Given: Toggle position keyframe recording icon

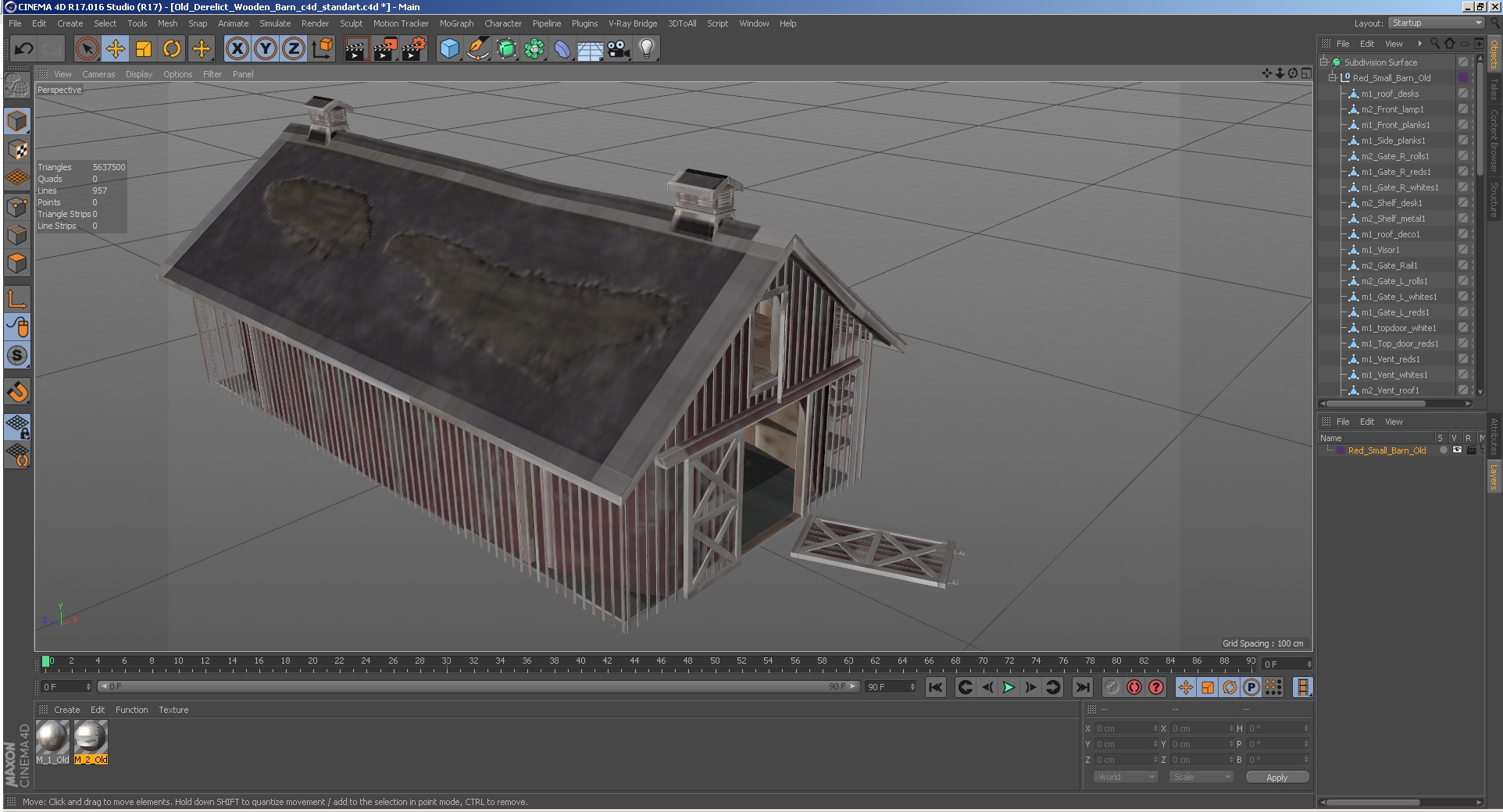Looking at the screenshot, I should pyautogui.click(x=1186, y=687).
